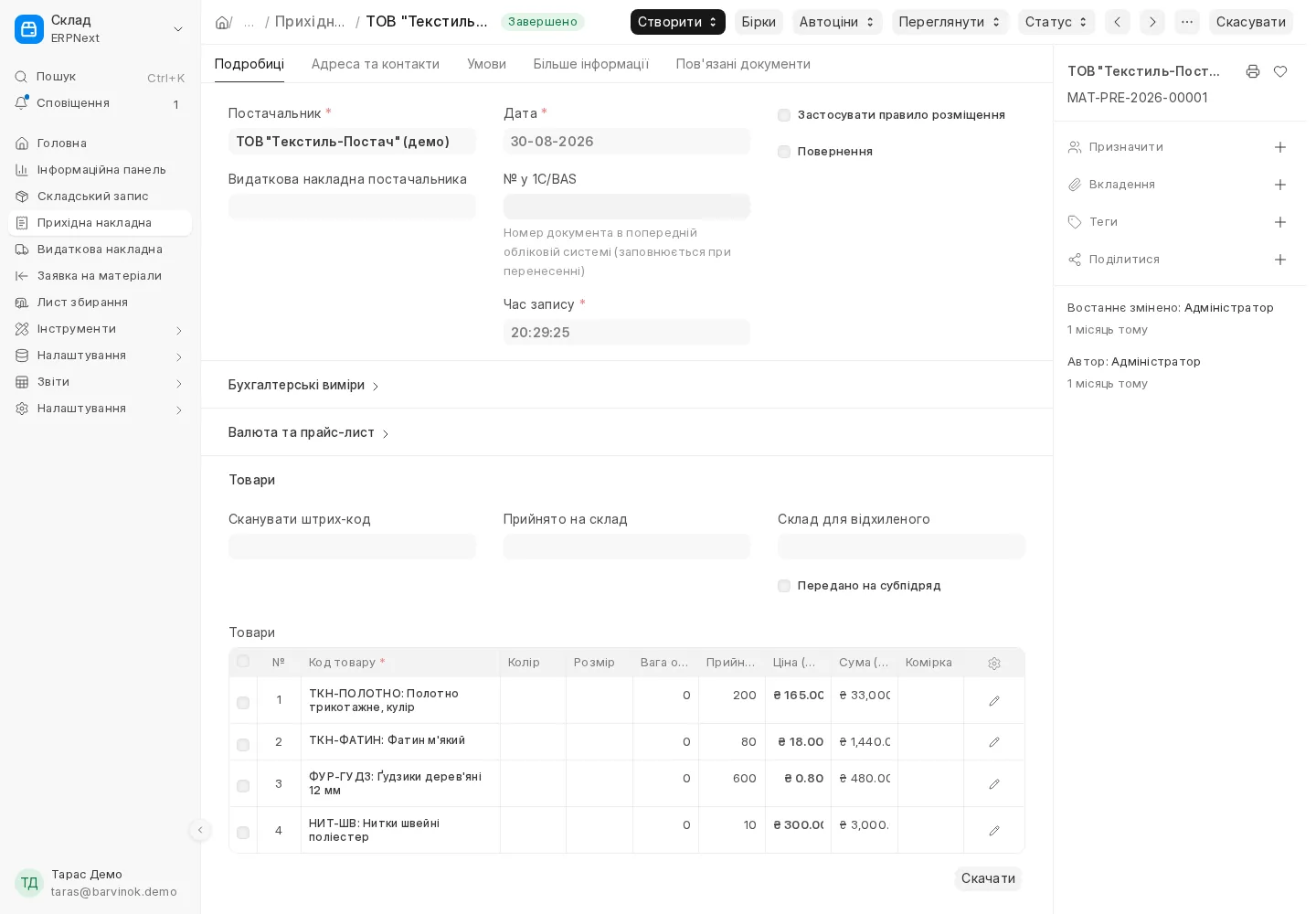
Task: Open Склад ERPNext workspace switcher
Action: (x=101, y=29)
